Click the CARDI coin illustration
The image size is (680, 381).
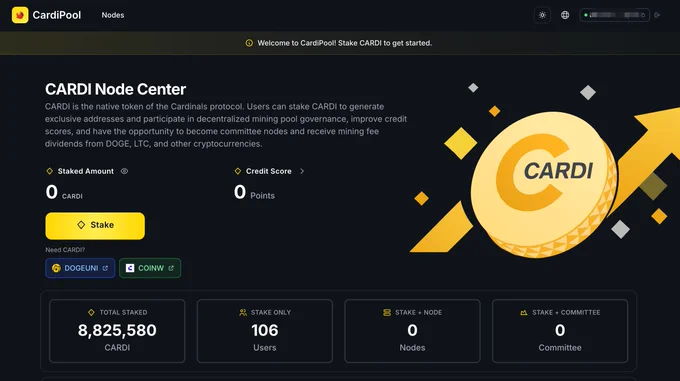tap(544, 184)
